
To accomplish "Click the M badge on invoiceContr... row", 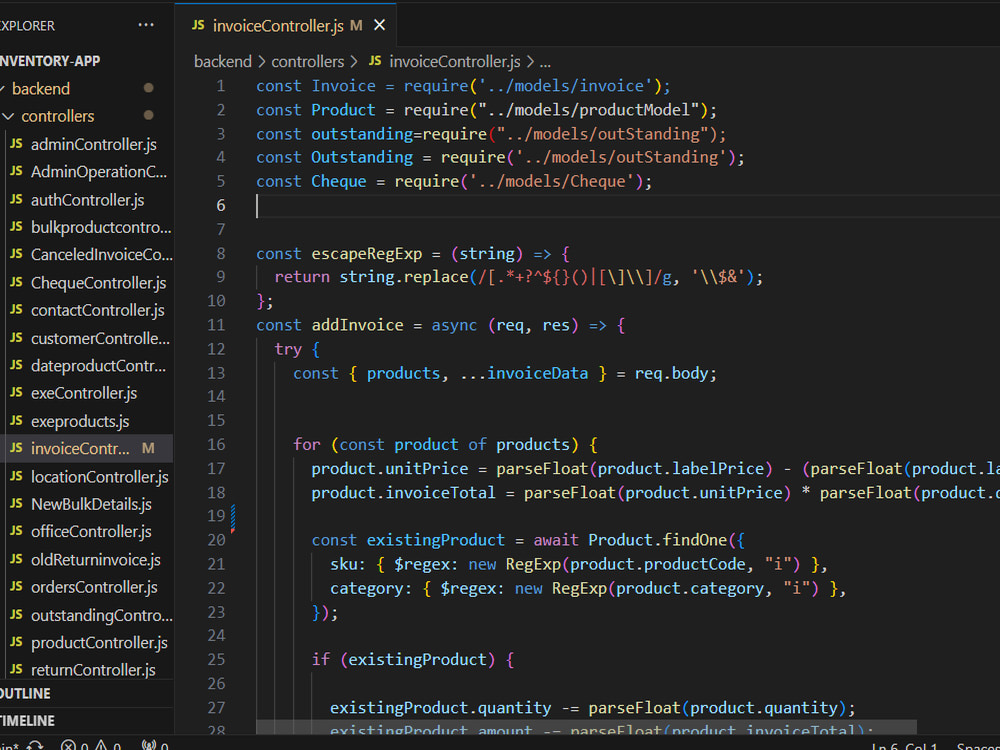I will [x=148, y=448].
